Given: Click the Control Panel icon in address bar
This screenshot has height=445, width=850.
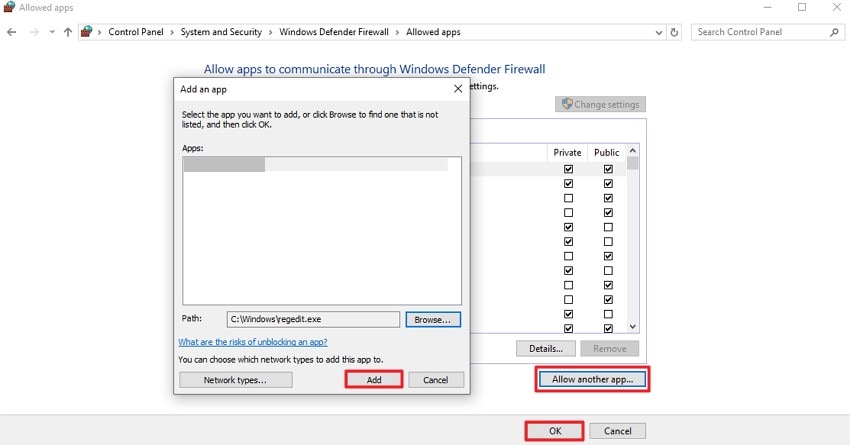Looking at the screenshot, I should (86, 31).
